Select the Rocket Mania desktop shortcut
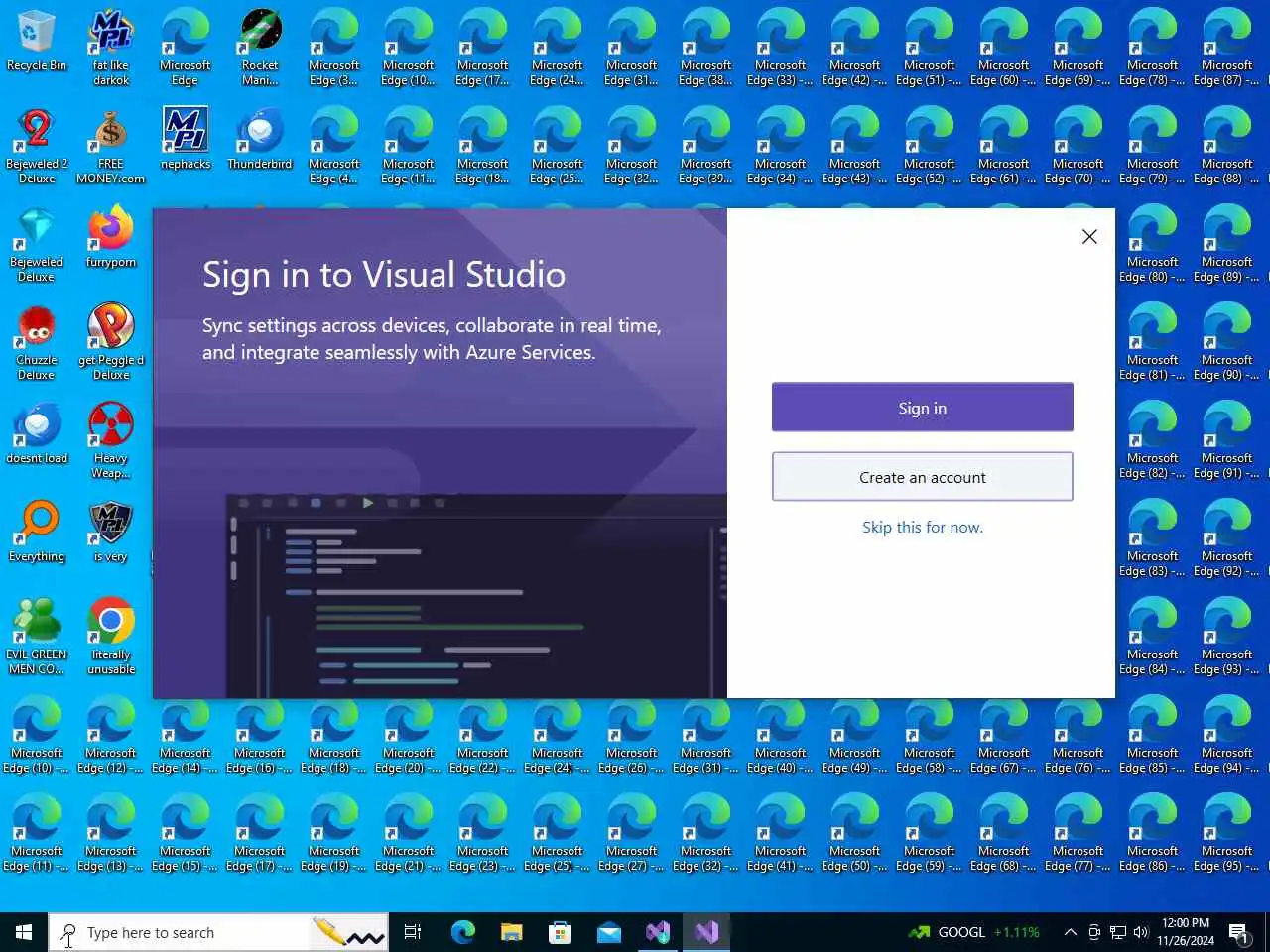The image size is (1270, 952). 260,48
